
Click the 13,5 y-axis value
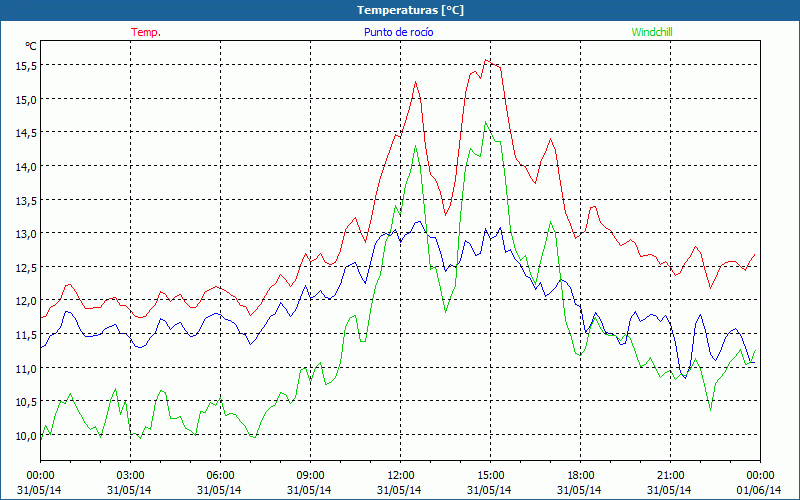(x=27, y=201)
